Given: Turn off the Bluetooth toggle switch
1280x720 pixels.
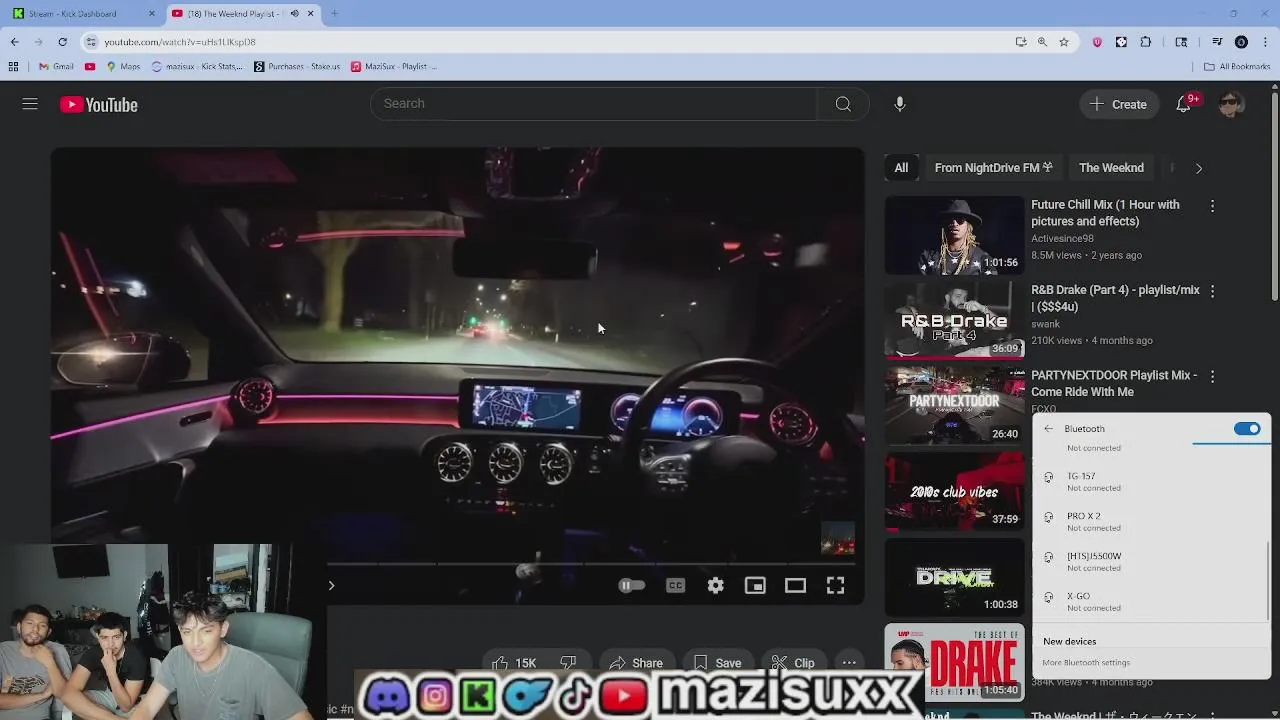Looking at the screenshot, I should (x=1247, y=429).
